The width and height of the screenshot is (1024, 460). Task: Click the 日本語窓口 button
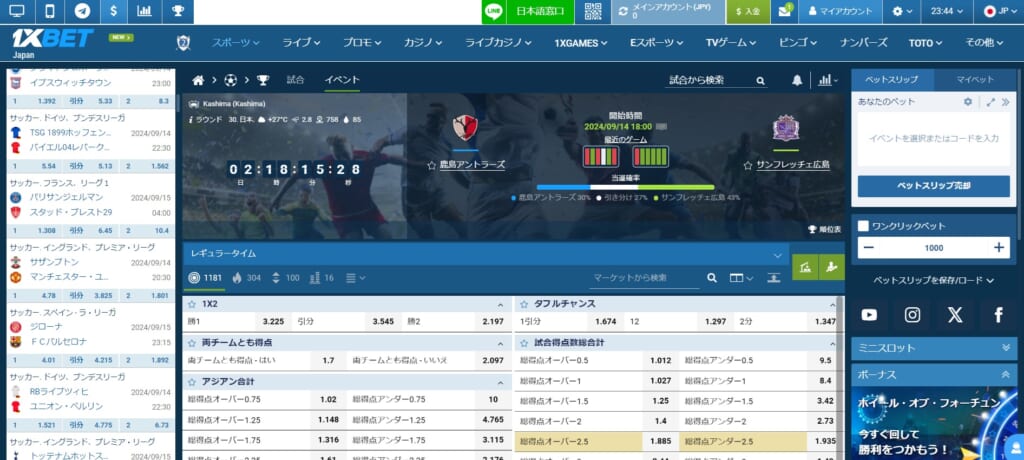coord(540,11)
